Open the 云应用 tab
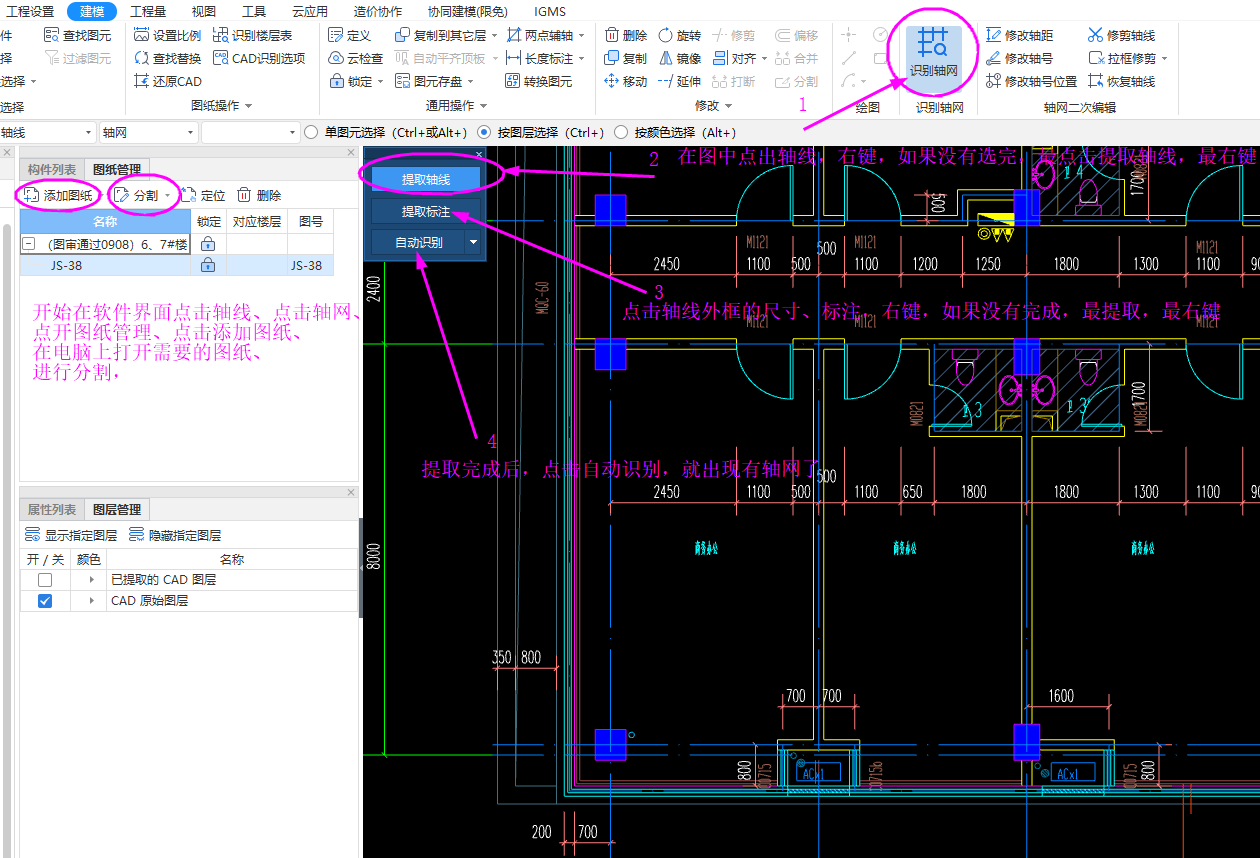Viewport: 1260px width, 858px height. (310, 11)
